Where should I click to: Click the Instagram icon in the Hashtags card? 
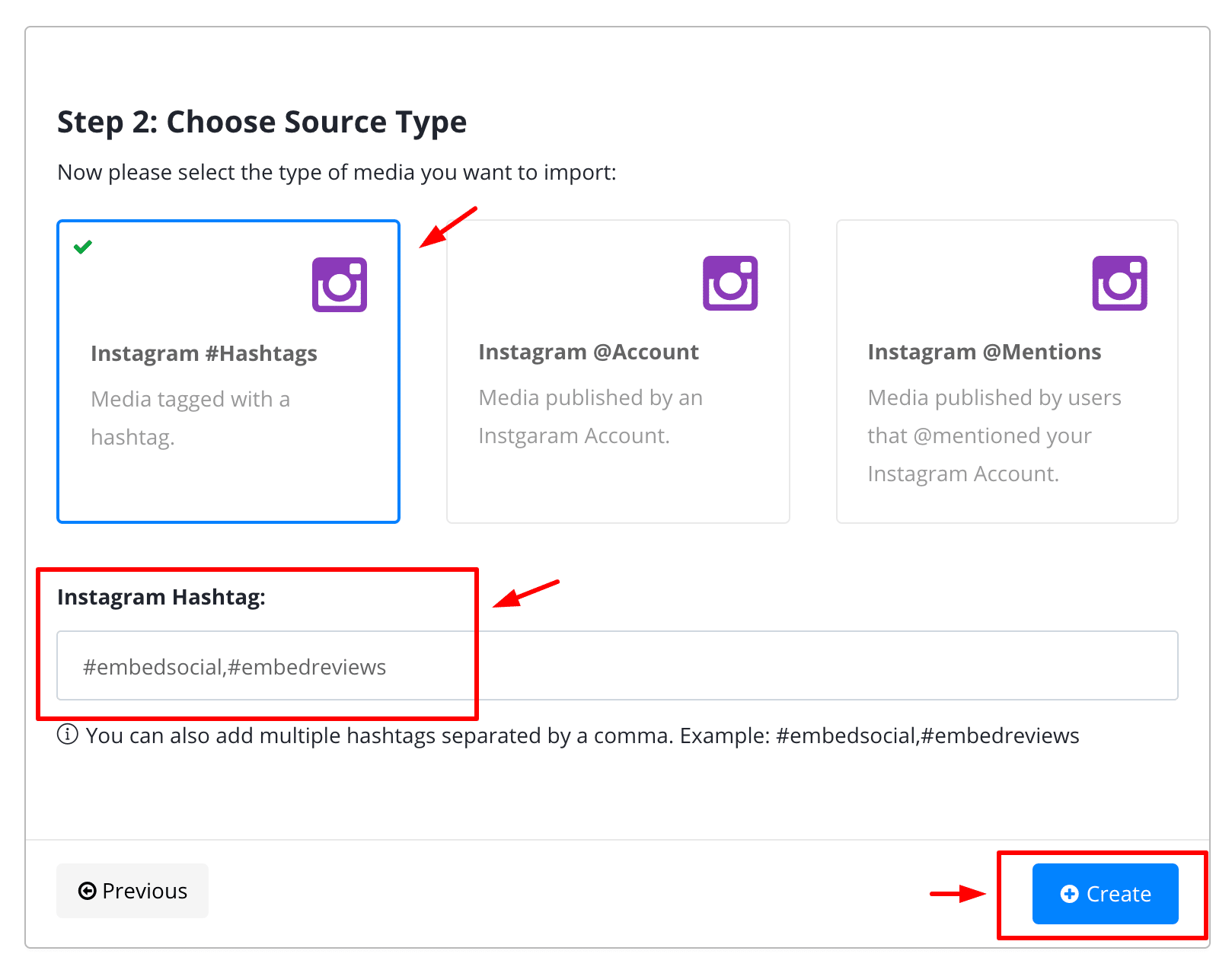click(340, 285)
